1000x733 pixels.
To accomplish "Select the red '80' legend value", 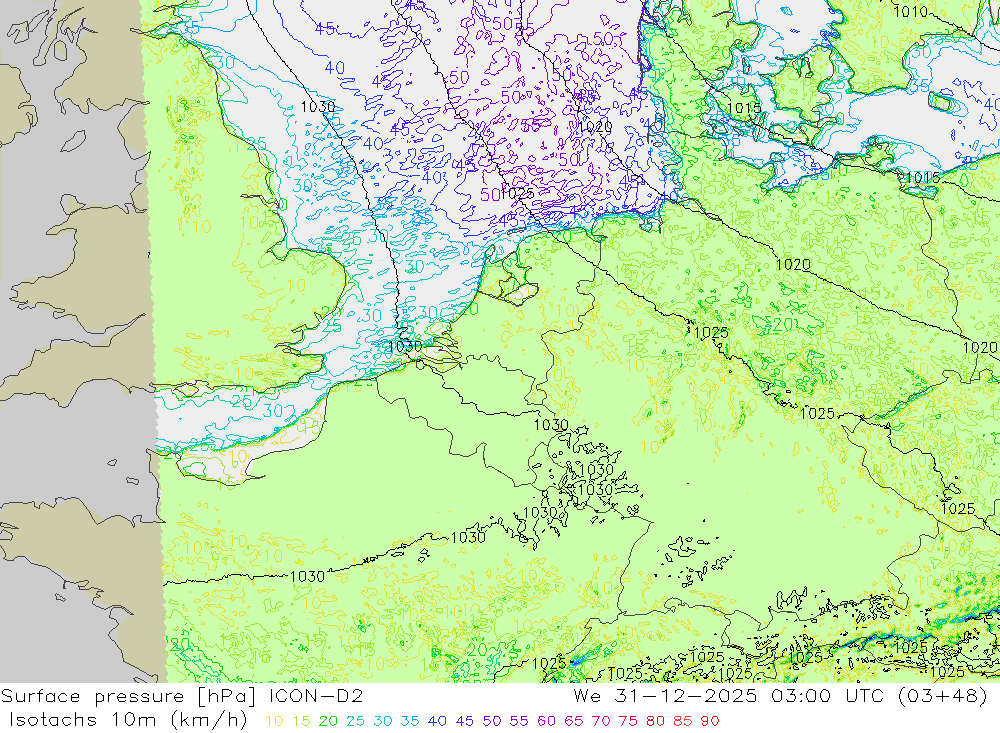I will [x=656, y=722].
